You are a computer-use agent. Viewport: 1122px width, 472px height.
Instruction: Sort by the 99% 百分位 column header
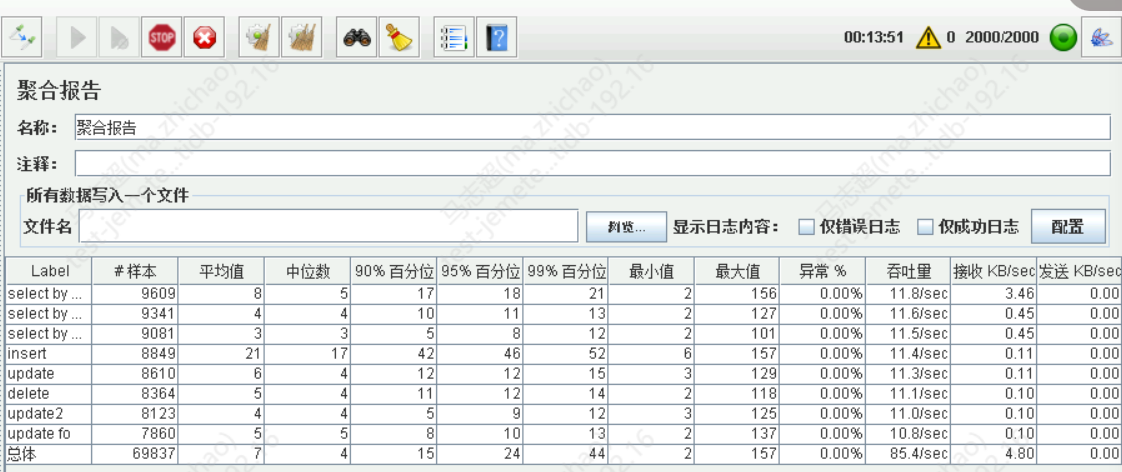tap(566, 271)
